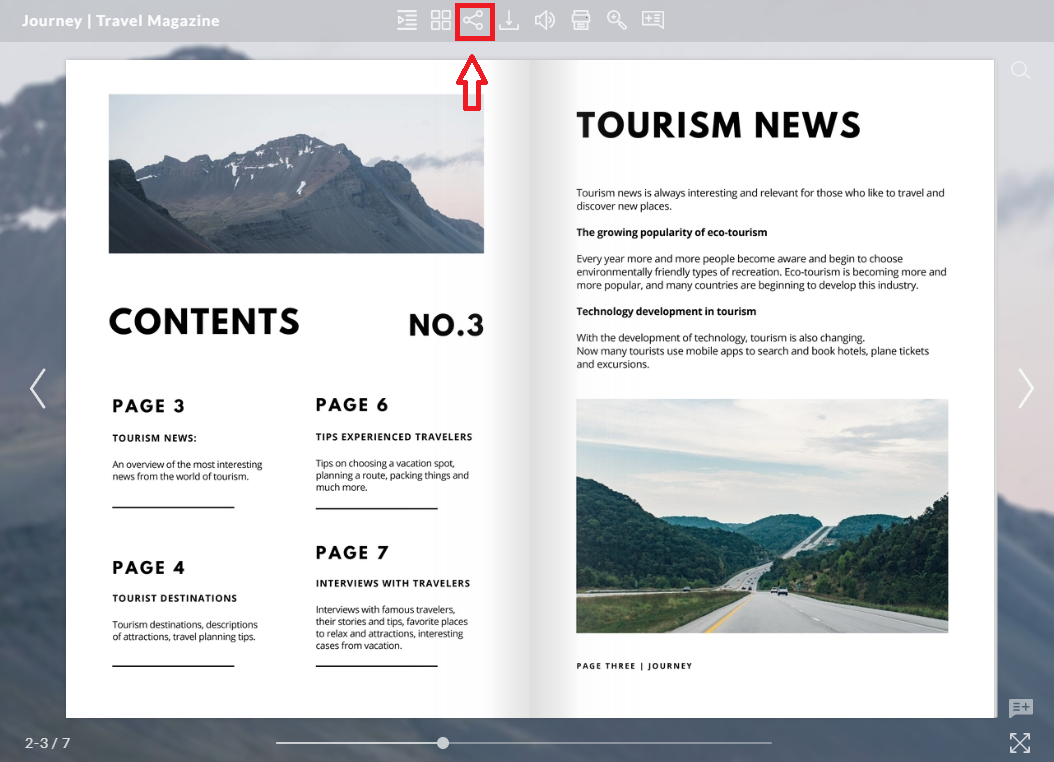Click the page navigation slider handle

click(x=442, y=743)
